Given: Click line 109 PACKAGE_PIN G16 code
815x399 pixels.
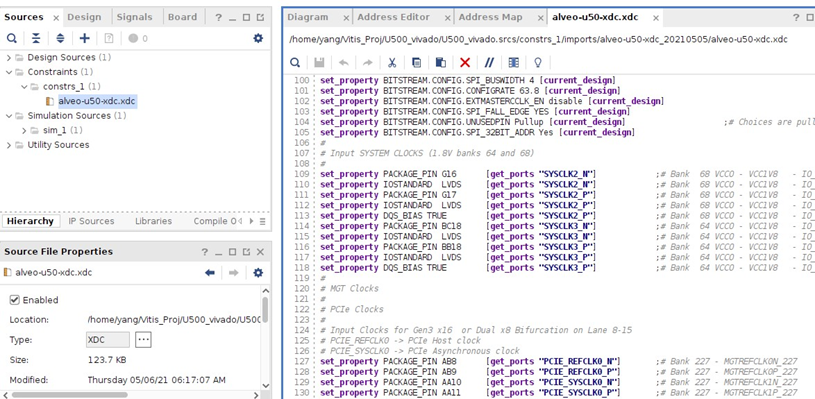Looking at the screenshot, I should 458,174.
